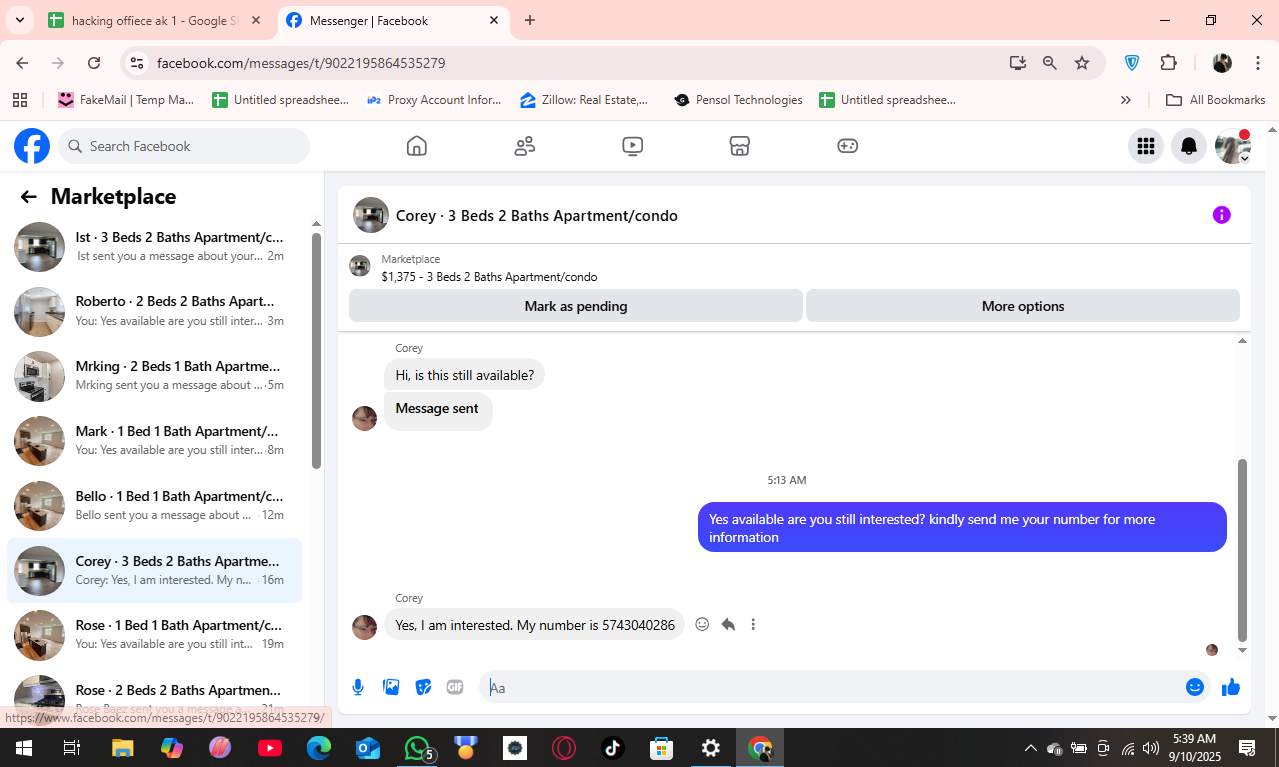Open the taskbar volume control

click(1151, 748)
